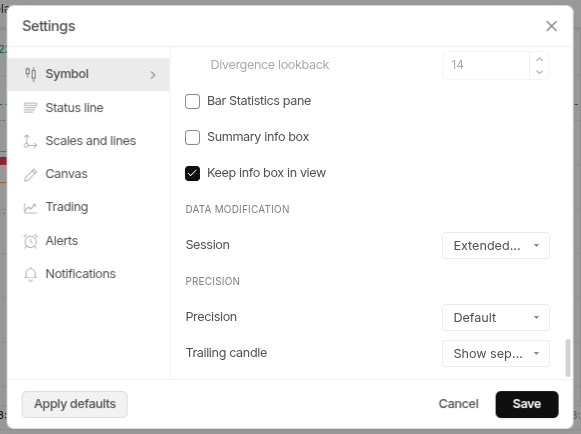
Task: Open the Session dropdown showing Extended
Action: click(496, 245)
